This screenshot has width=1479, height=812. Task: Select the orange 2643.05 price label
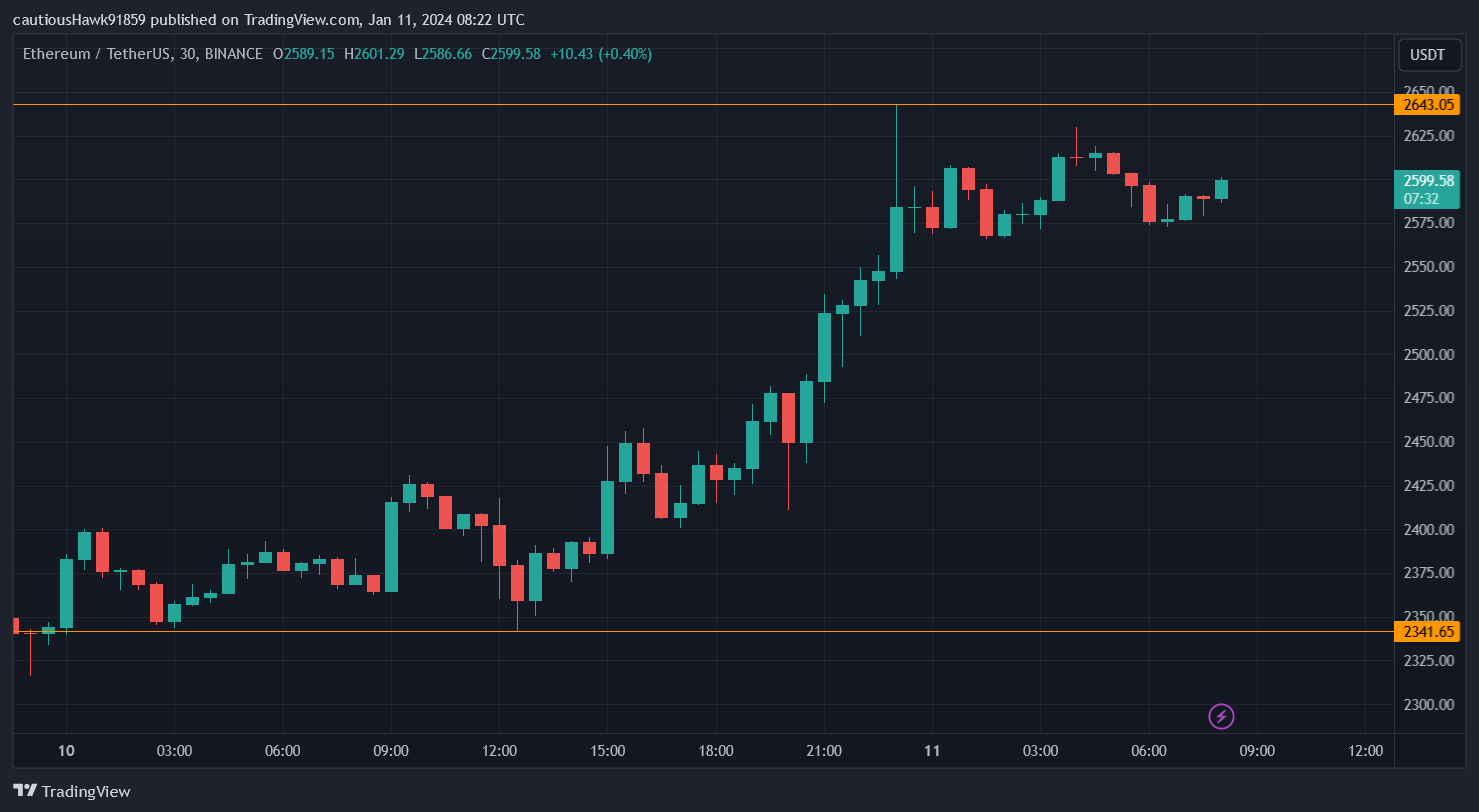point(1428,104)
